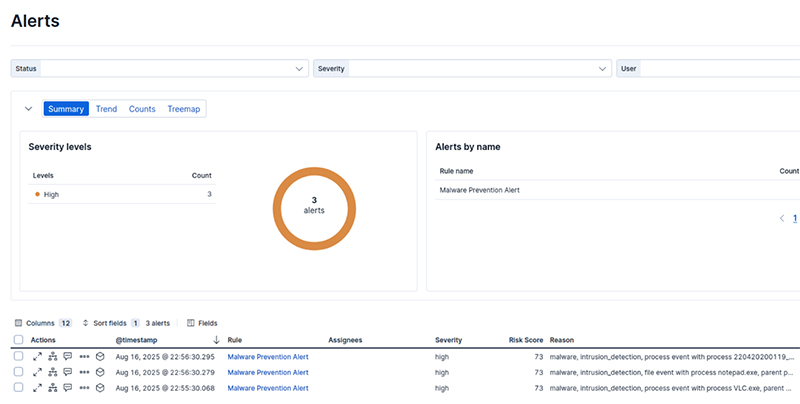Collapse the summary visualization panel
Screen dimensions: 800x404
pos(28,109)
